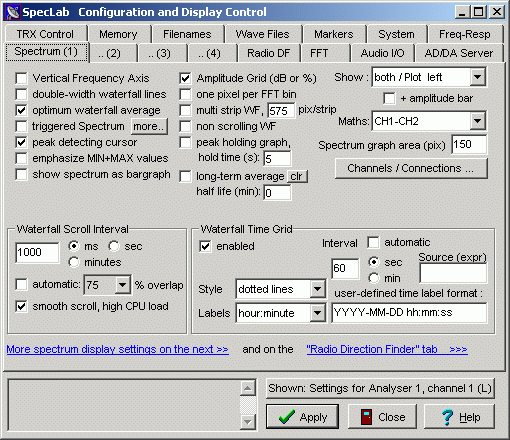The image size is (510, 440).
Task: Enable non scrolling WF
Action: click(x=185, y=126)
